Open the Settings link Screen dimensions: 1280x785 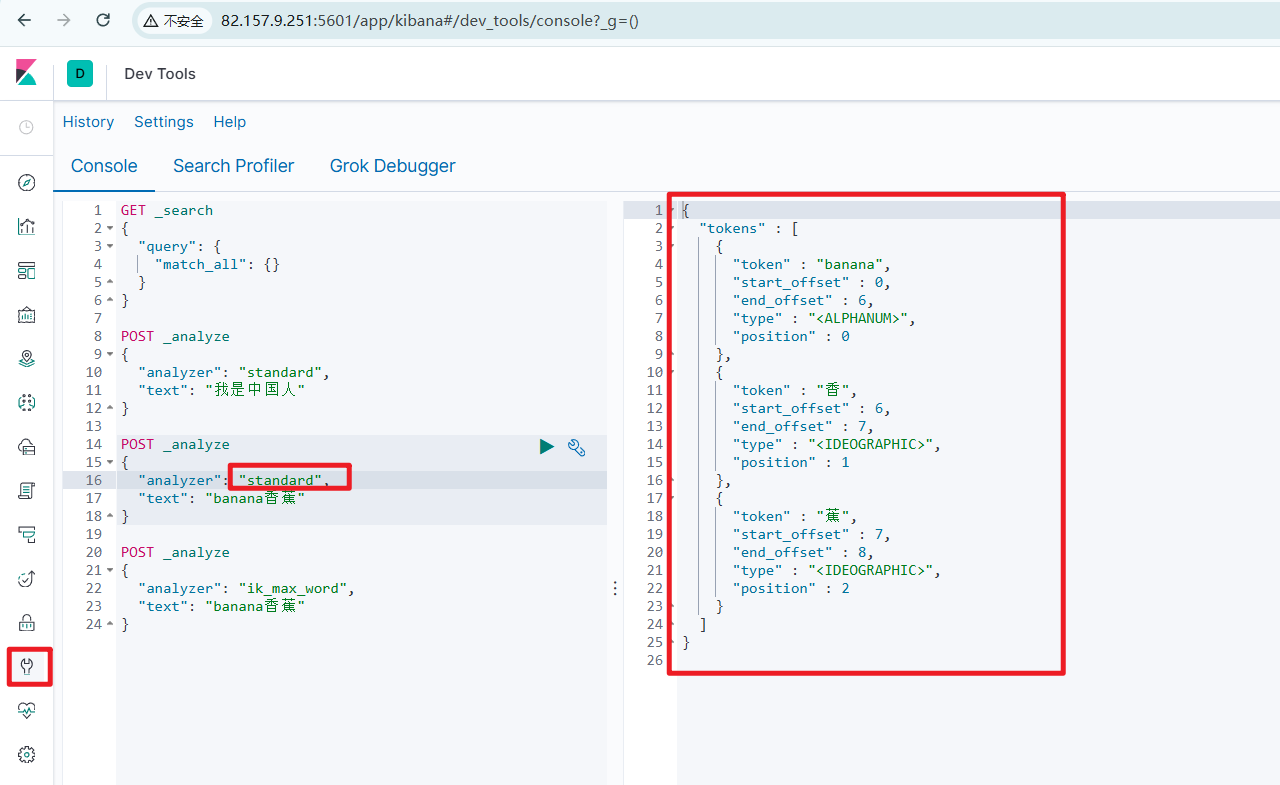164,122
